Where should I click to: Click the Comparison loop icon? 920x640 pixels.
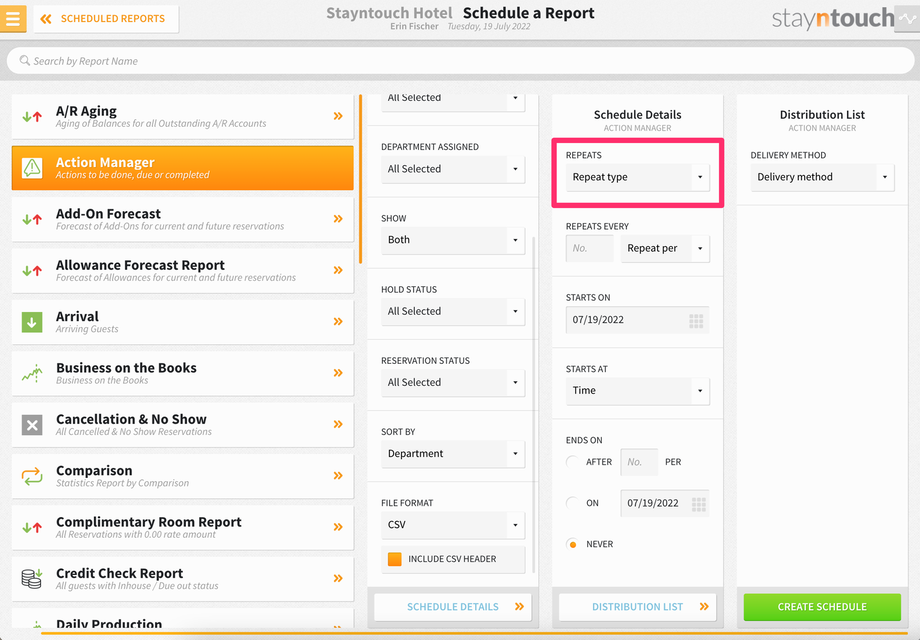tap(32, 476)
